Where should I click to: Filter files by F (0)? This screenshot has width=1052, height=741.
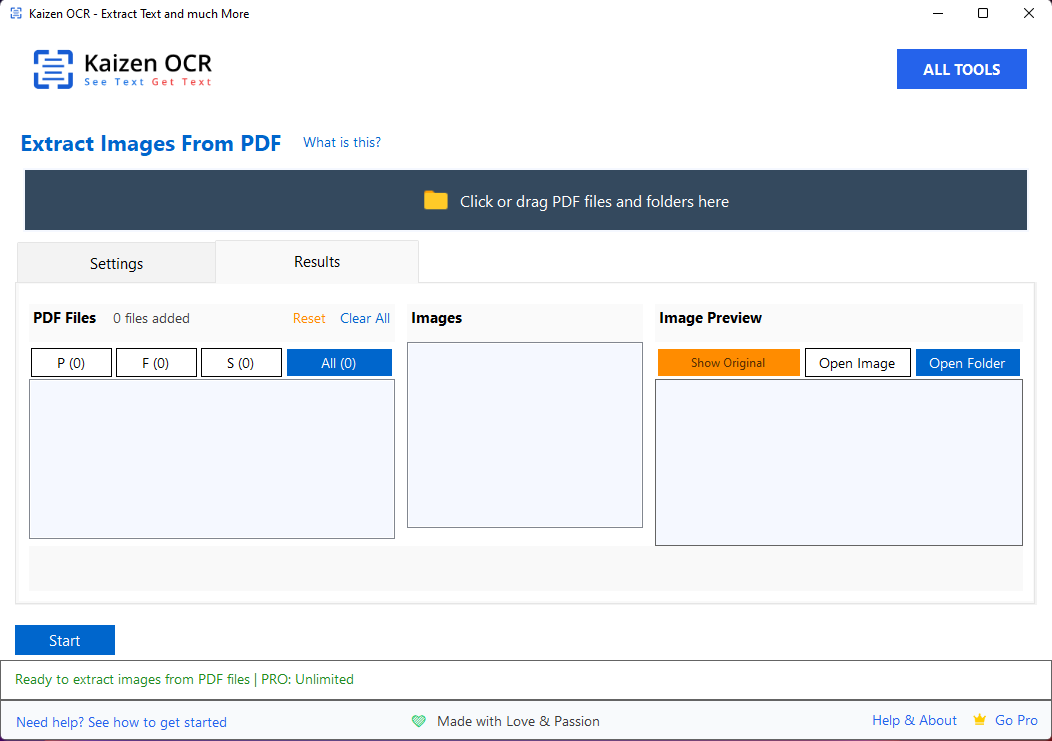coord(156,363)
